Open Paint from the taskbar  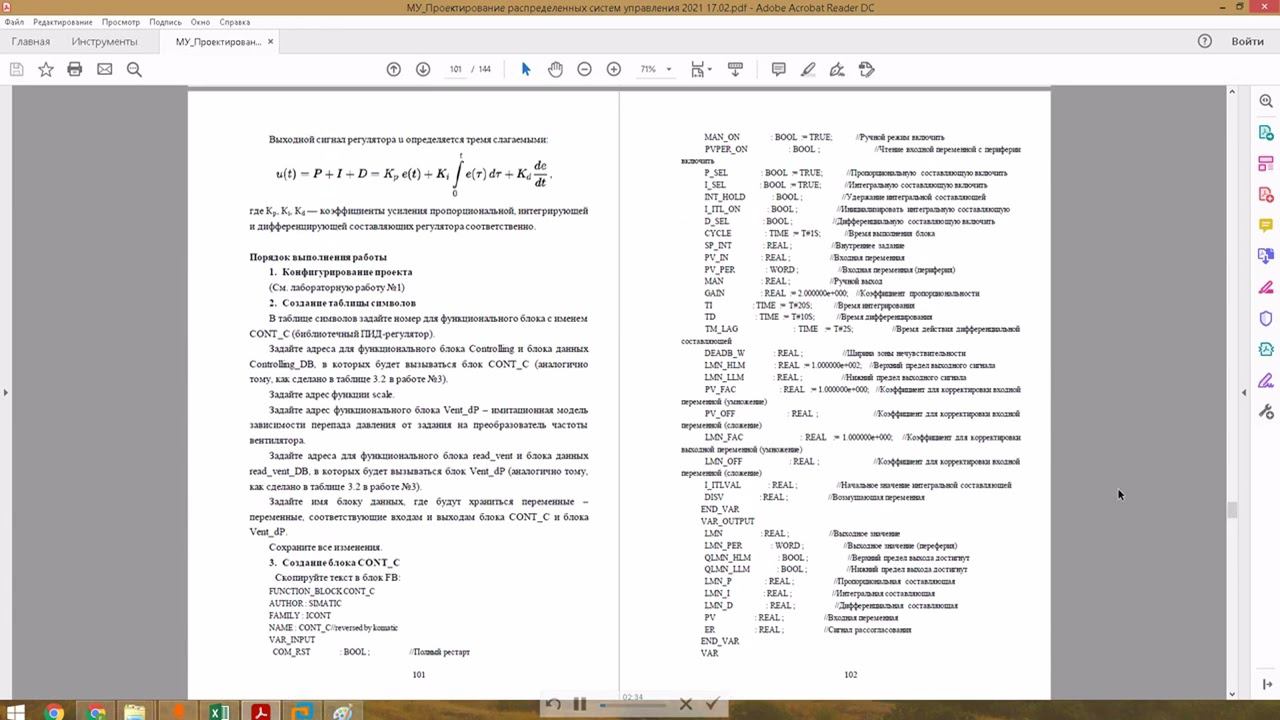(342, 712)
